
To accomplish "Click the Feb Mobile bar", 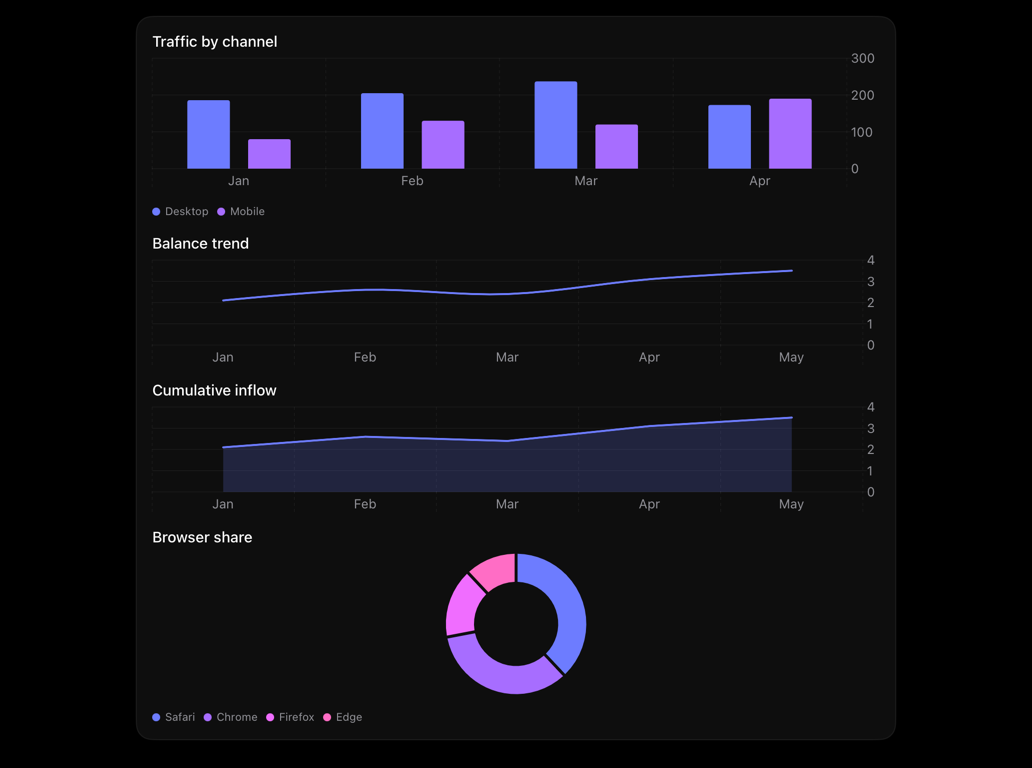I will [x=443, y=145].
